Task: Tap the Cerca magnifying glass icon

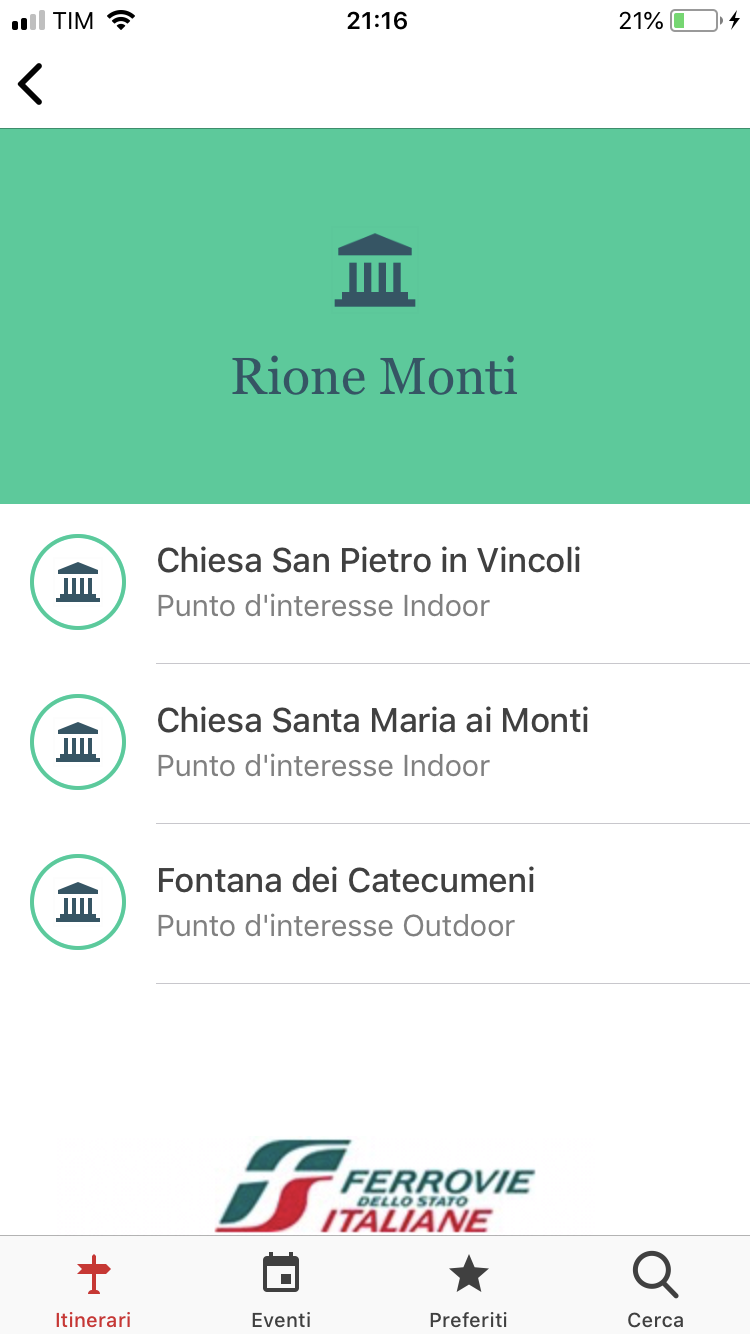Action: pos(656,1275)
